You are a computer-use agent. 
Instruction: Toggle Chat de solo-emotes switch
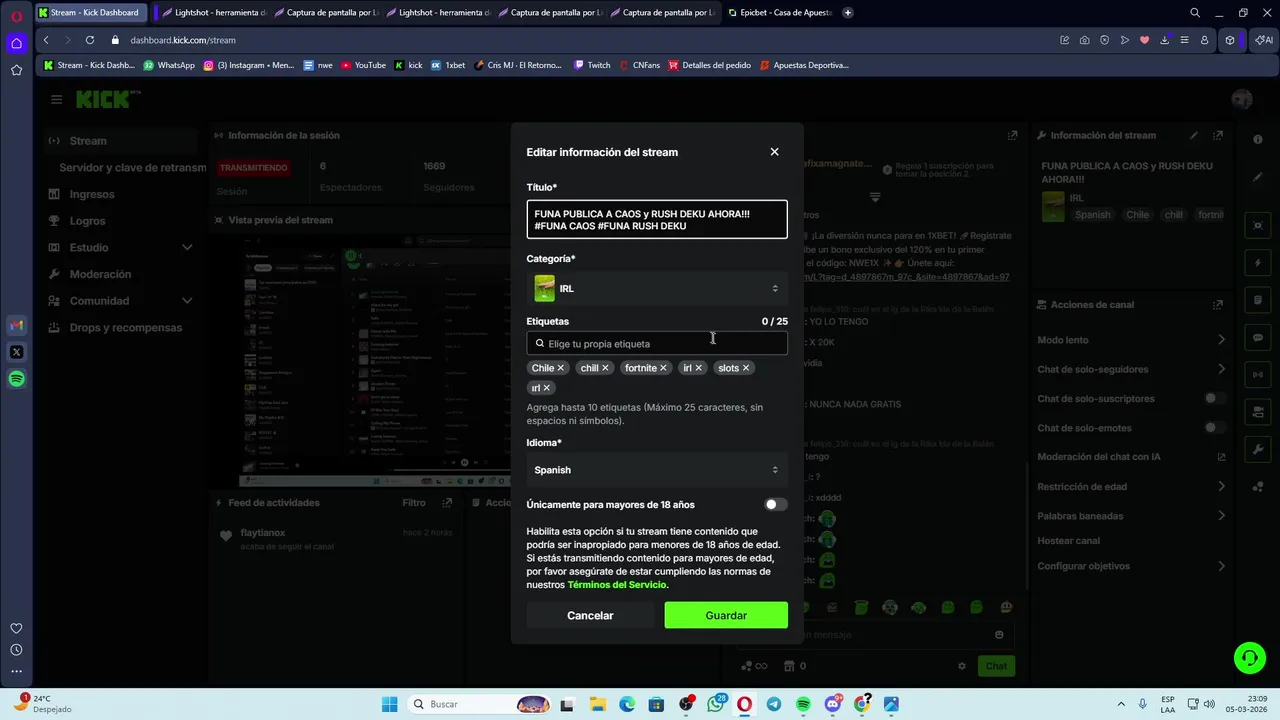[1214, 428]
